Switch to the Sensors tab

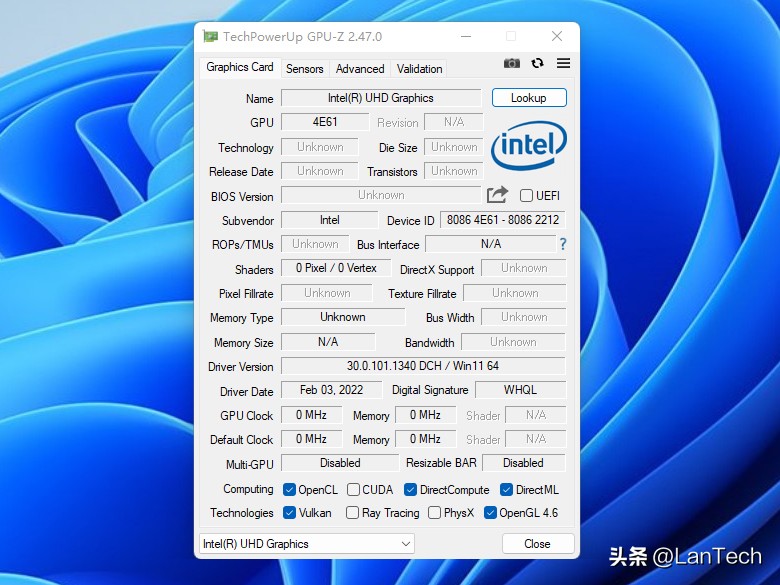pyautogui.click(x=304, y=69)
